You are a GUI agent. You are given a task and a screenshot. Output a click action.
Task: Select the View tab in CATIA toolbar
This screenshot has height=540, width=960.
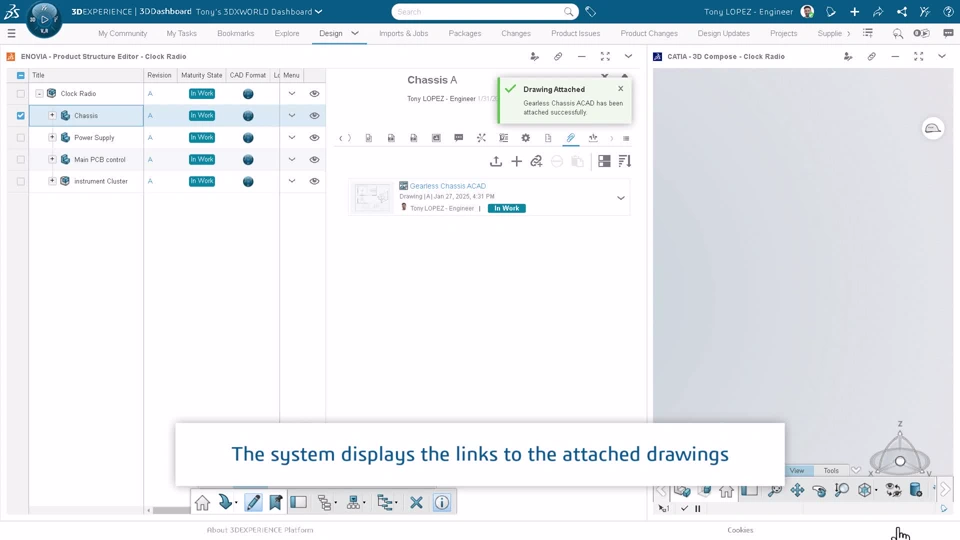tap(797, 470)
